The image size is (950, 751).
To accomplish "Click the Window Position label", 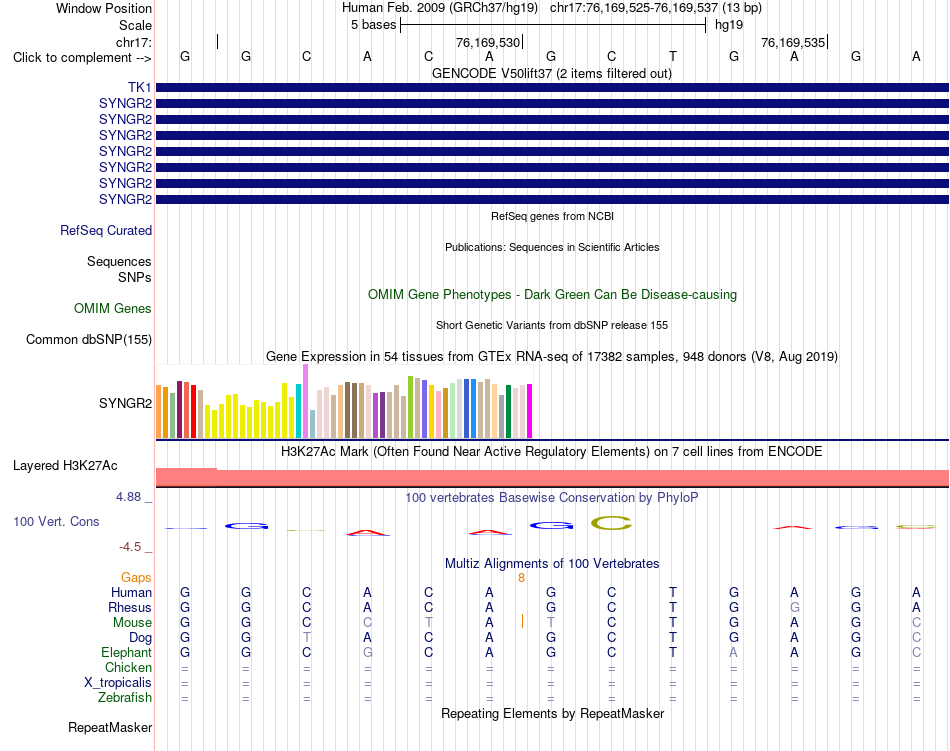I will pyautogui.click(x=104, y=8).
